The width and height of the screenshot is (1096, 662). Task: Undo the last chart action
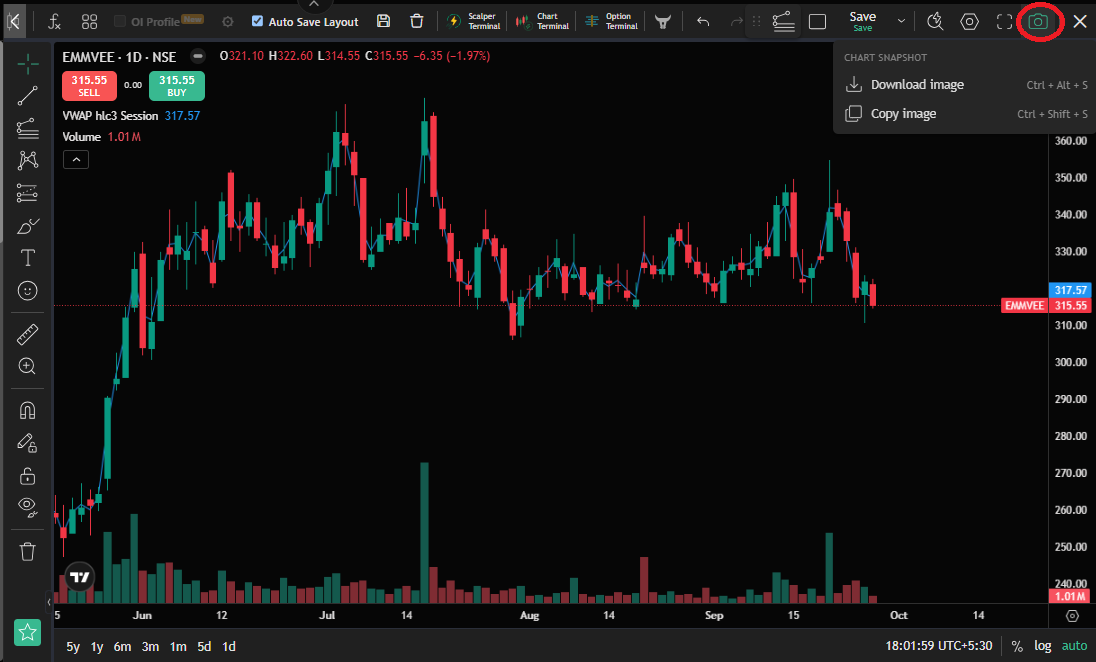(702, 22)
